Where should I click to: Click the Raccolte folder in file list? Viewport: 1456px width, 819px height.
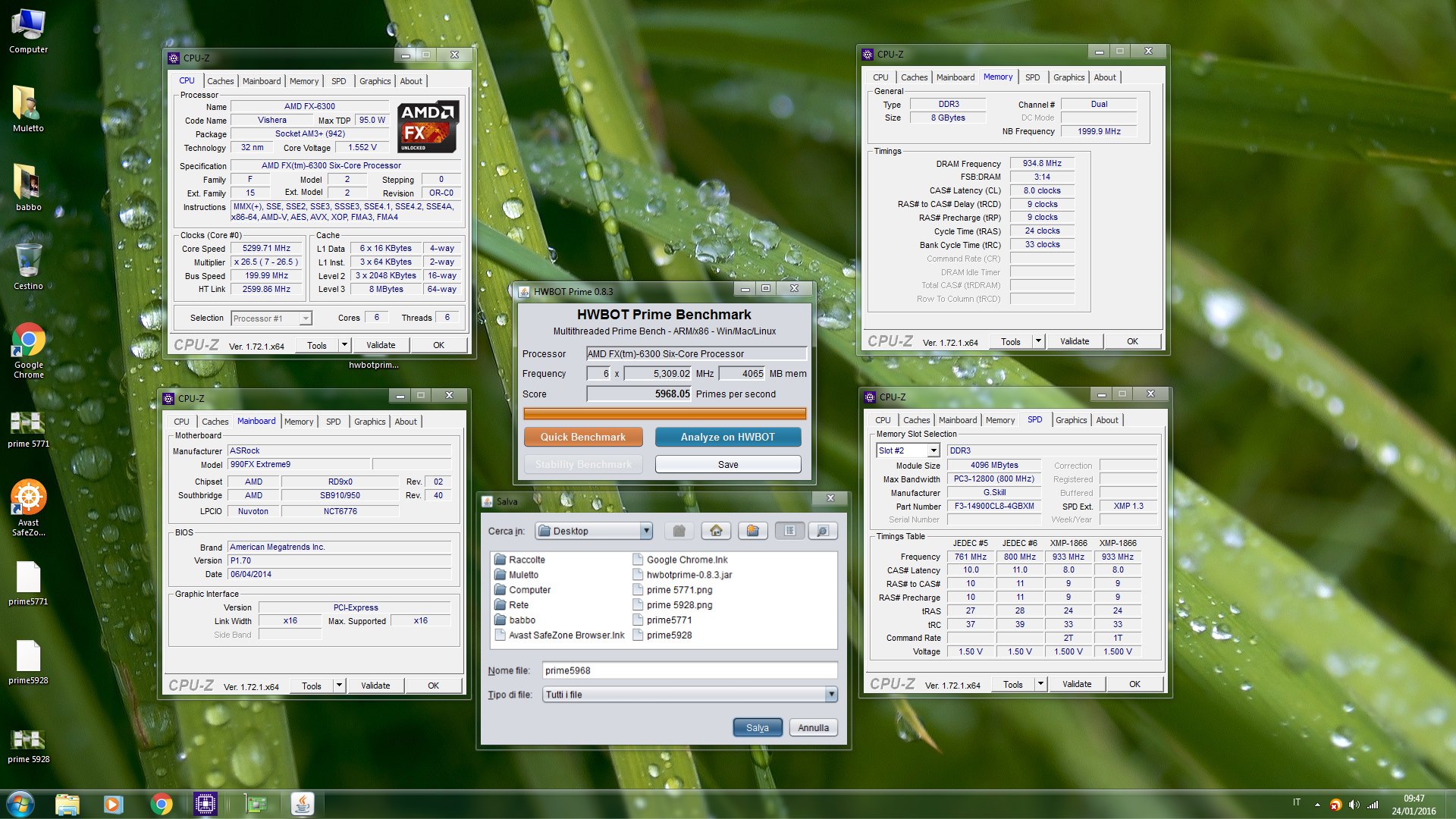click(x=520, y=560)
